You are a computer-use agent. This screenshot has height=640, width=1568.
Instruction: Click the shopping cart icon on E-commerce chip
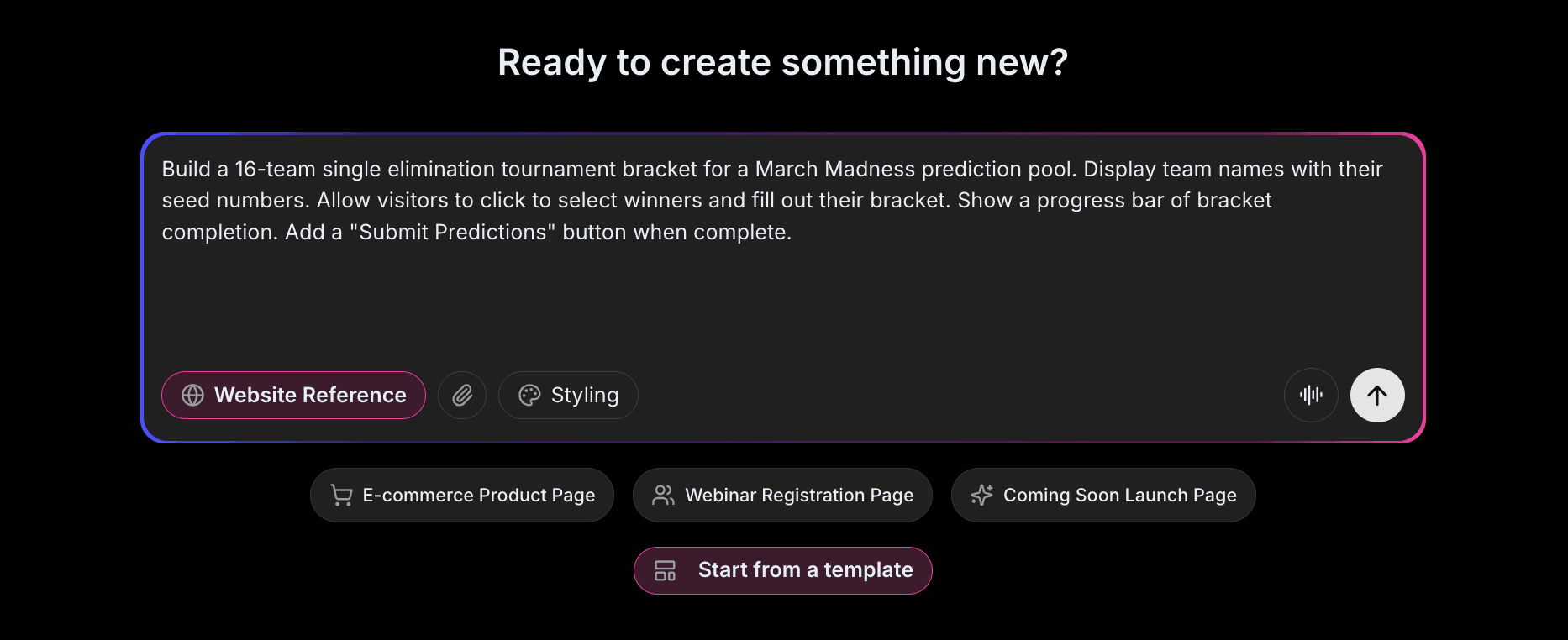(x=342, y=495)
